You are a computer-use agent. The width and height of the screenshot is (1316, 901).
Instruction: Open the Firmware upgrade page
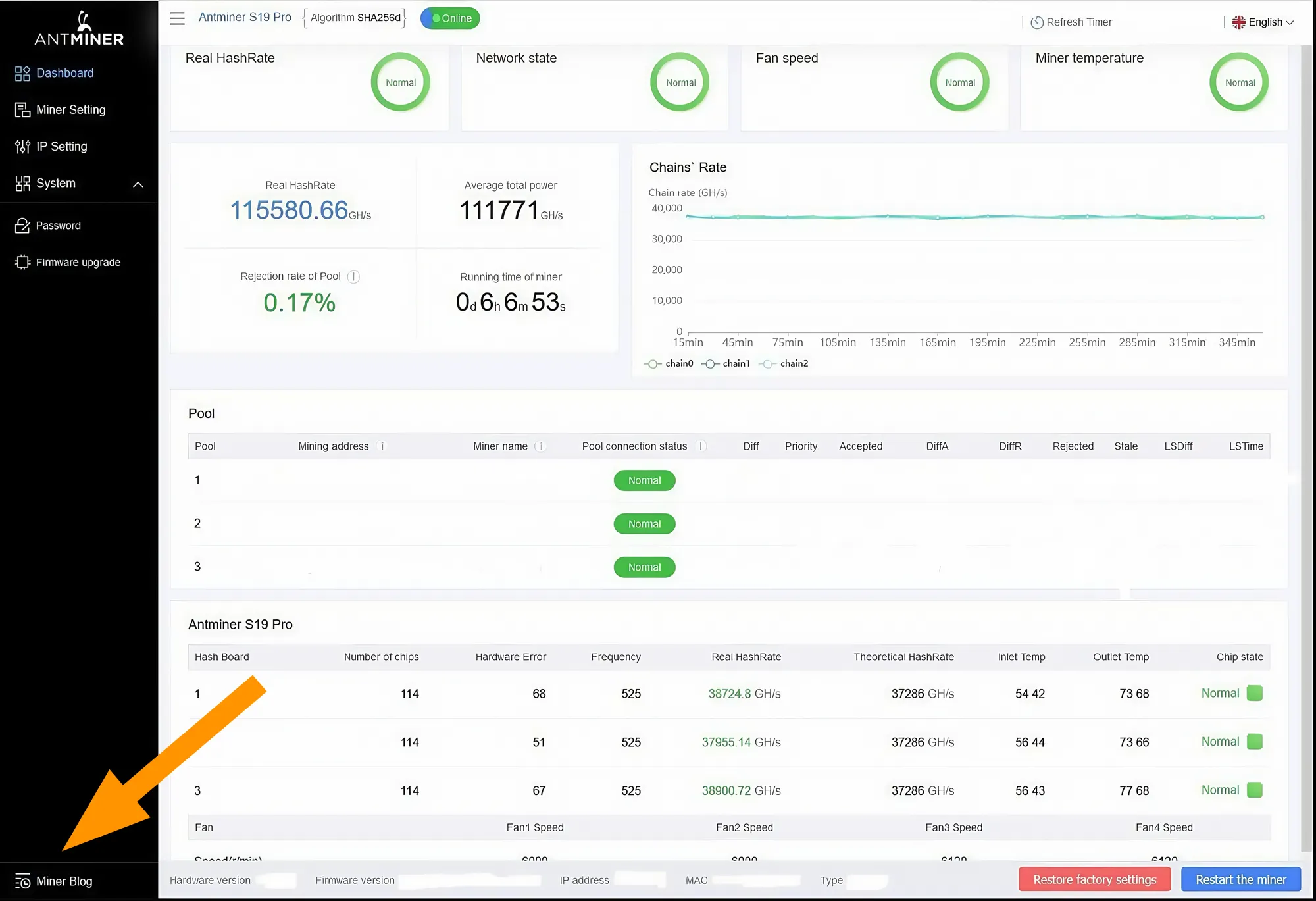[78, 262]
